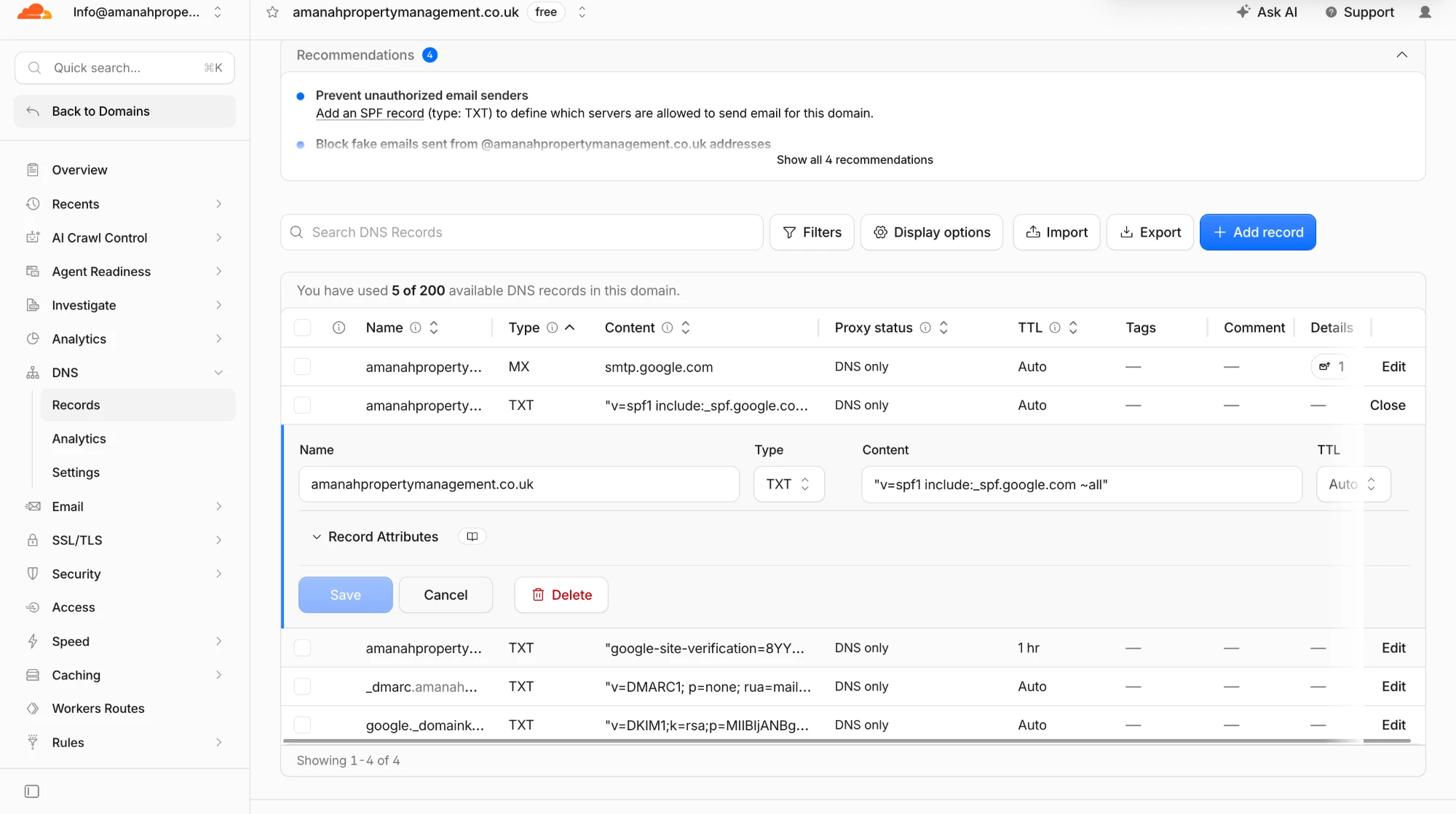Sort by Content column arrows

(x=685, y=328)
